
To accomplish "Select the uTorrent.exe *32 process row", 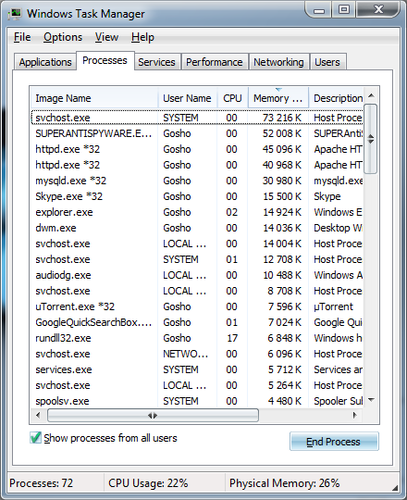I will (197, 307).
